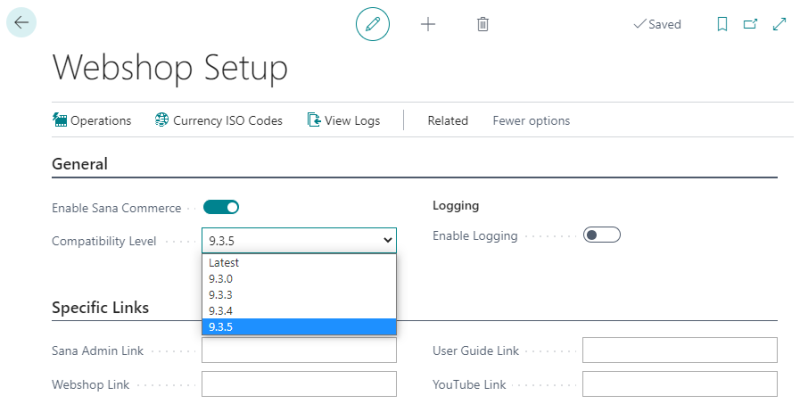The height and width of the screenshot is (404, 800).
Task: Open the Related menu
Action: [x=447, y=120]
